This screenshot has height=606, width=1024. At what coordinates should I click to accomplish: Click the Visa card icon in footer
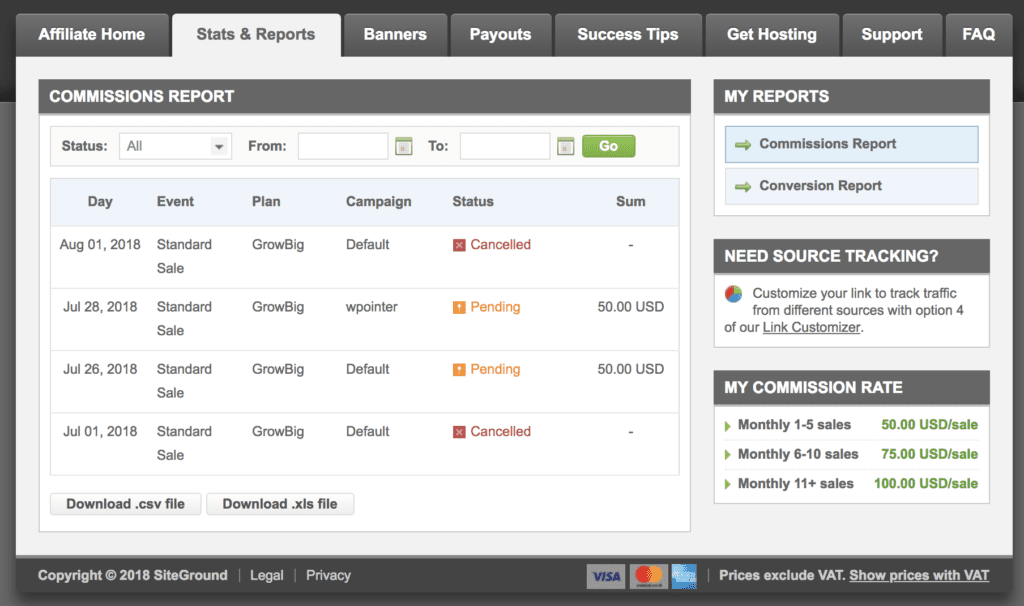[x=606, y=576]
